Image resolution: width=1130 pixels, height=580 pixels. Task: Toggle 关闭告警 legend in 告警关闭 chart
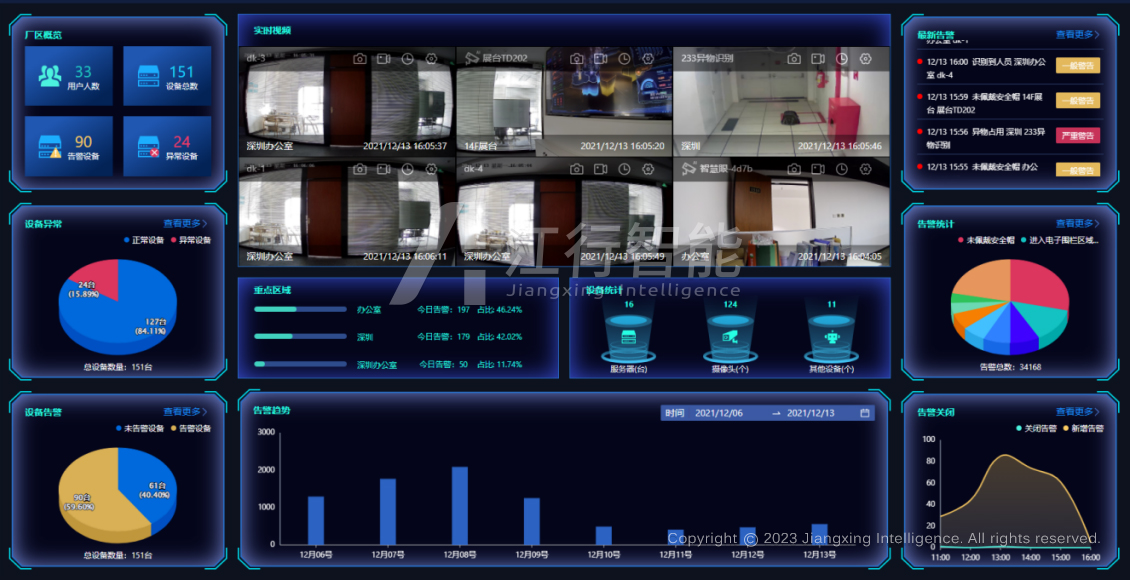(1036, 428)
